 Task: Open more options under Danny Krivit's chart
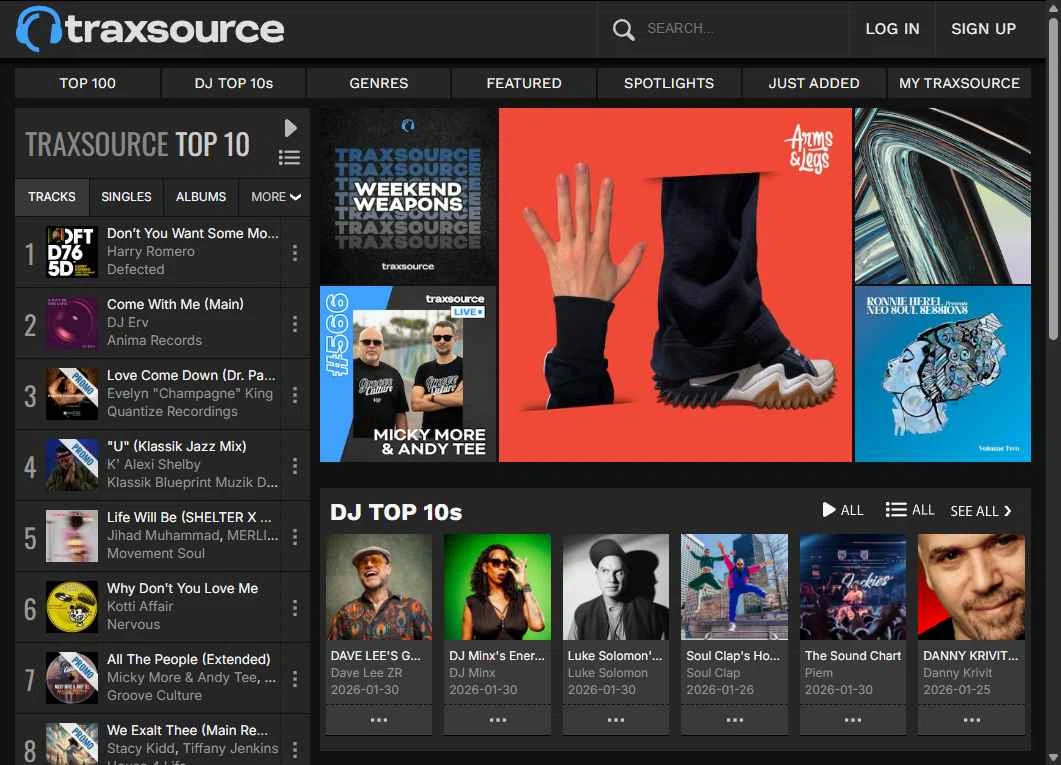click(971, 720)
